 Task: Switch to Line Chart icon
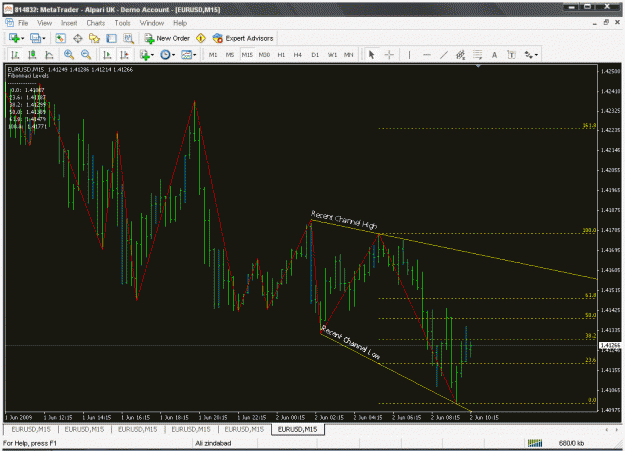coord(49,55)
